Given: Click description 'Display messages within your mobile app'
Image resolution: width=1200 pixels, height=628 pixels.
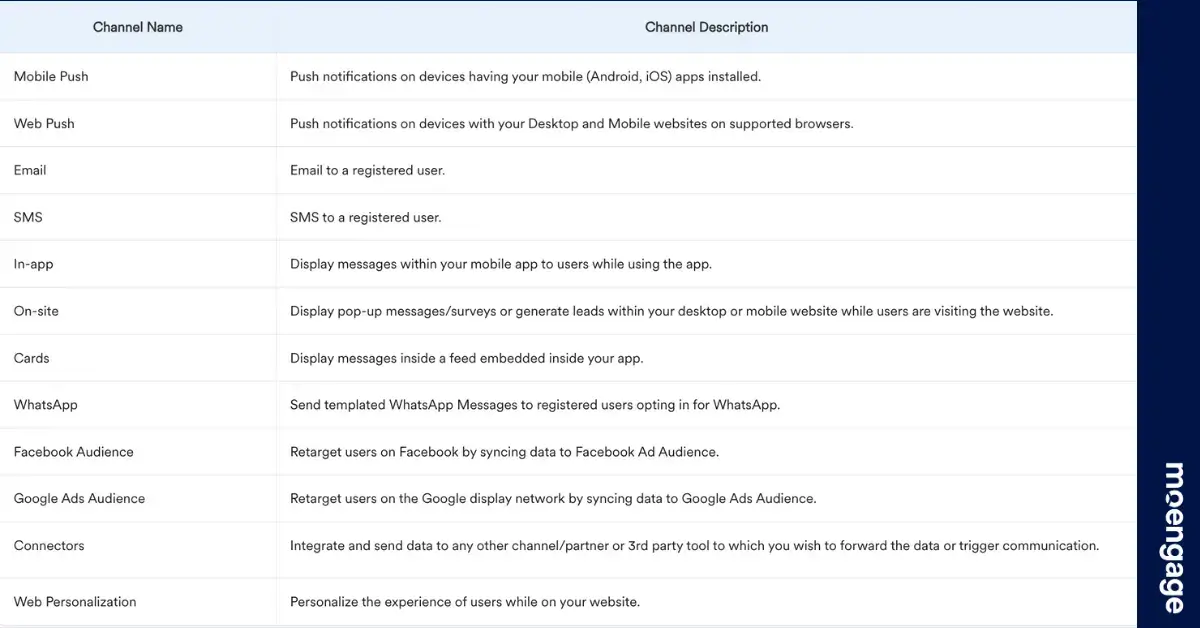Looking at the screenshot, I should click(x=500, y=264).
